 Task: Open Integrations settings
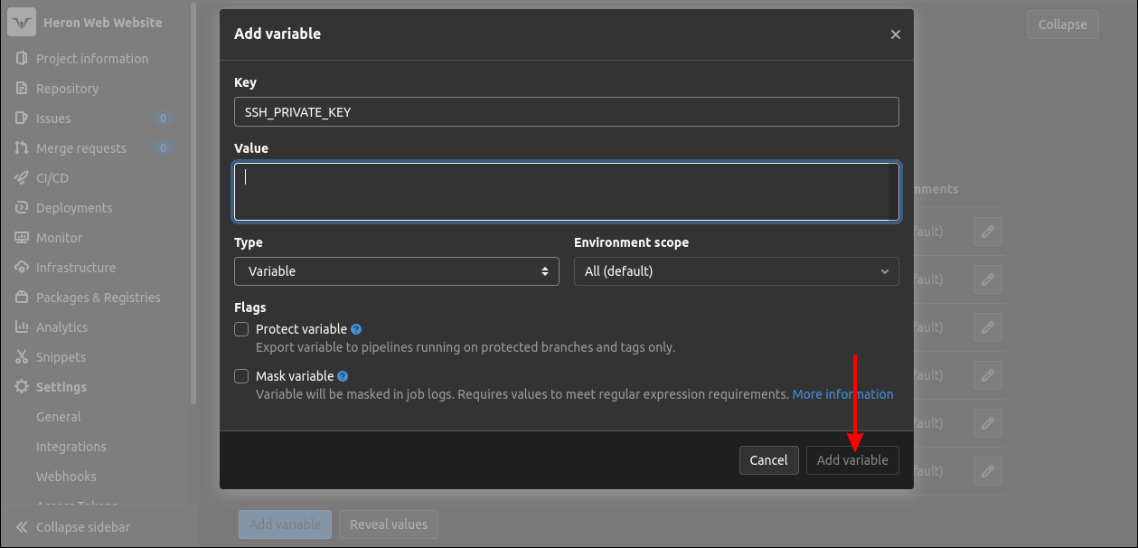click(71, 446)
